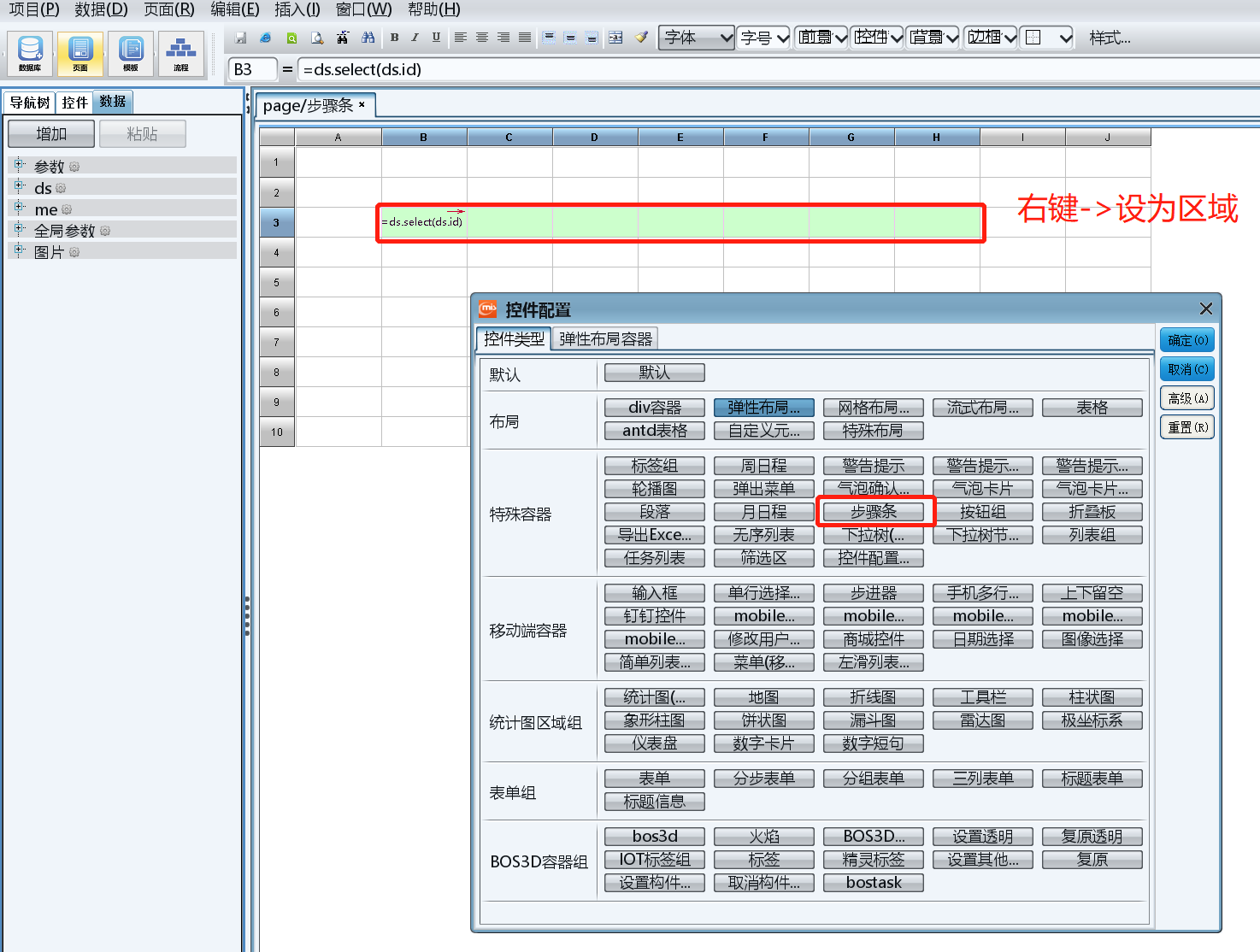Open the 流程 workflow module icon

click(x=181, y=53)
